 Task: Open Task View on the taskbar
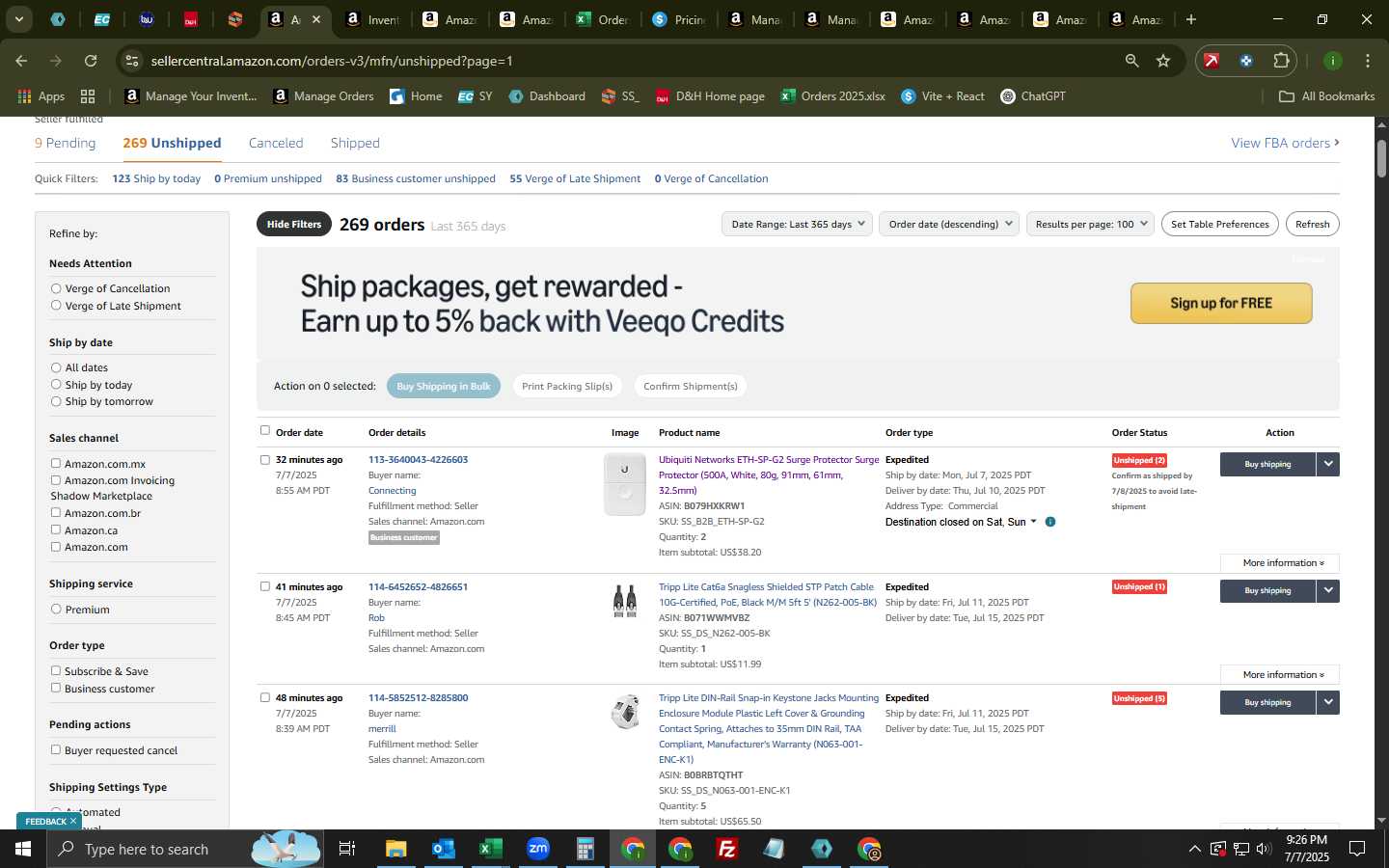(346, 849)
